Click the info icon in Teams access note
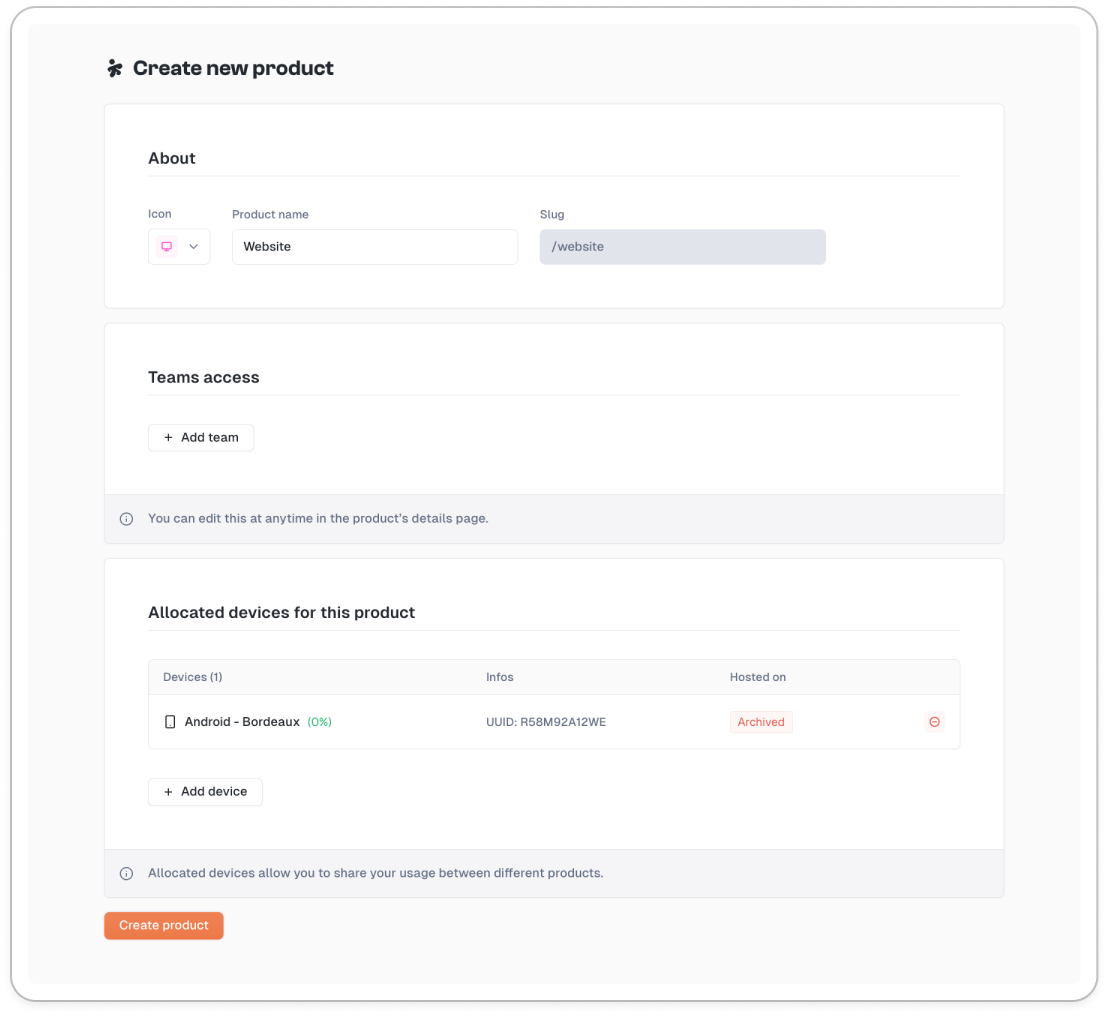Screen dimensions: 1109x1016 click(x=126, y=519)
